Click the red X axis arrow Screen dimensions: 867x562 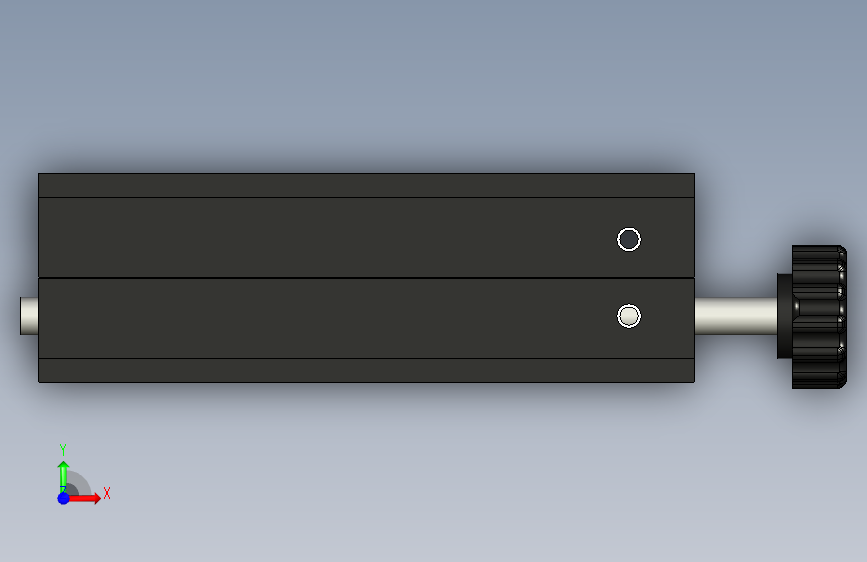click(84, 498)
